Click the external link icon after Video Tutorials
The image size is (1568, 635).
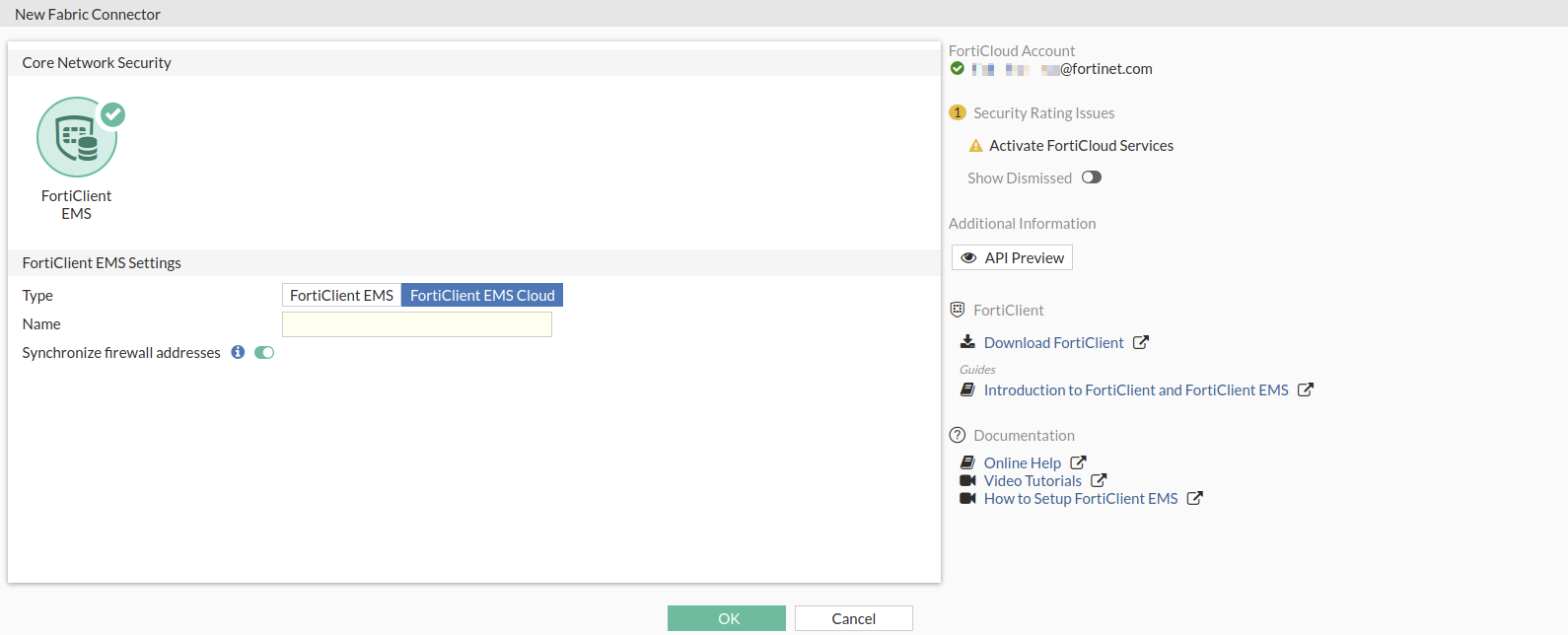pyautogui.click(x=1099, y=480)
